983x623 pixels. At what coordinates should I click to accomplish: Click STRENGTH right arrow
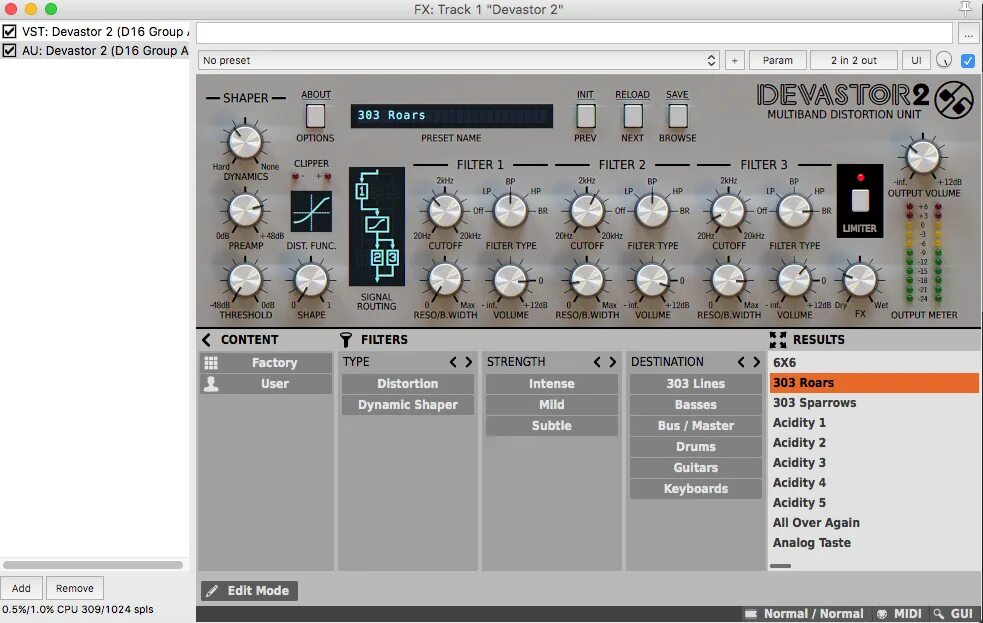pos(612,362)
